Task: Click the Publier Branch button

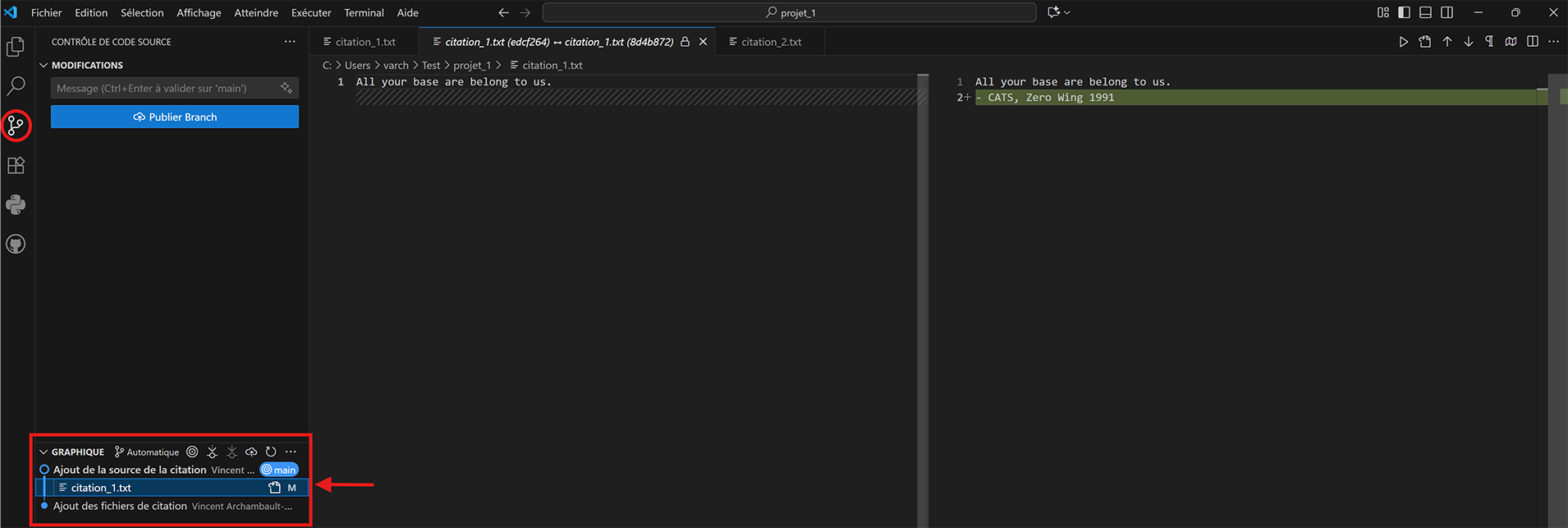Action: click(175, 117)
